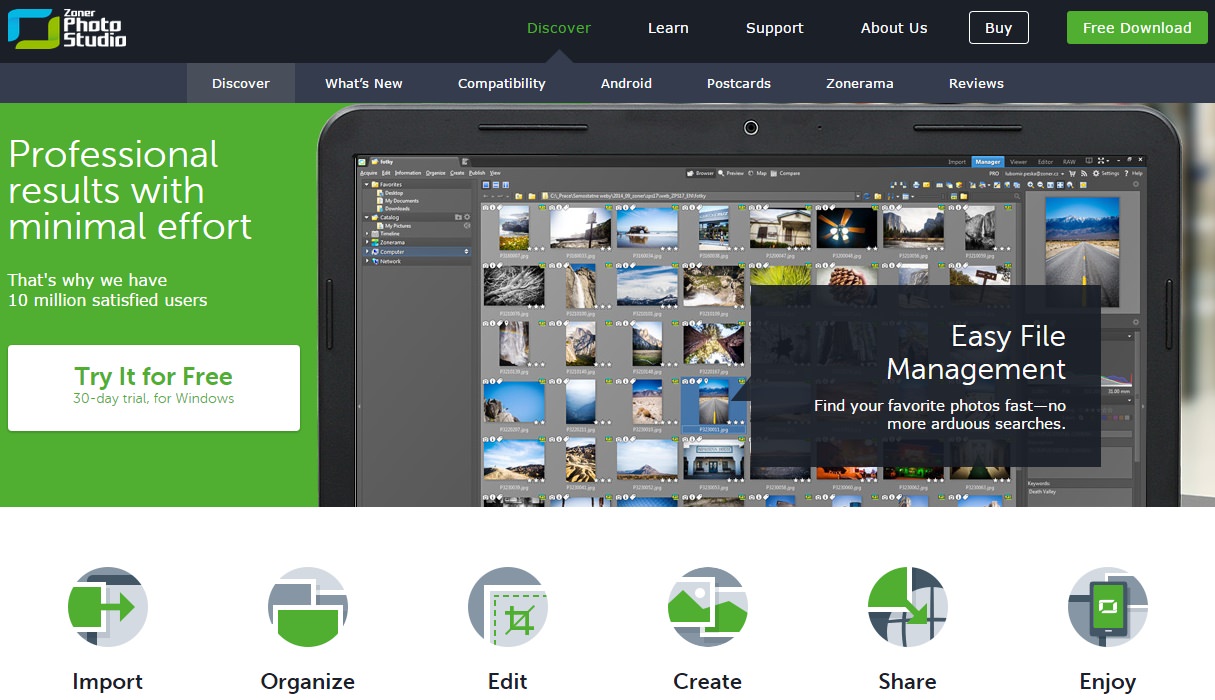The height and width of the screenshot is (700, 1215).
Task: Expand the Network tree node arrow
Action: point(367,261)
